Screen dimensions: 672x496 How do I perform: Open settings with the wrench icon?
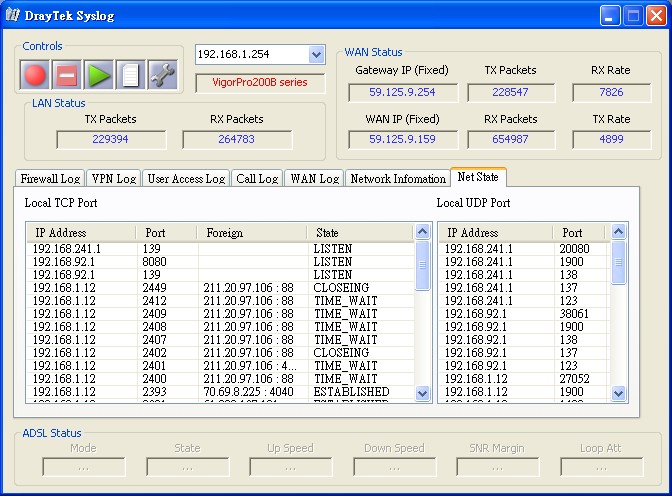click(162, 74)
